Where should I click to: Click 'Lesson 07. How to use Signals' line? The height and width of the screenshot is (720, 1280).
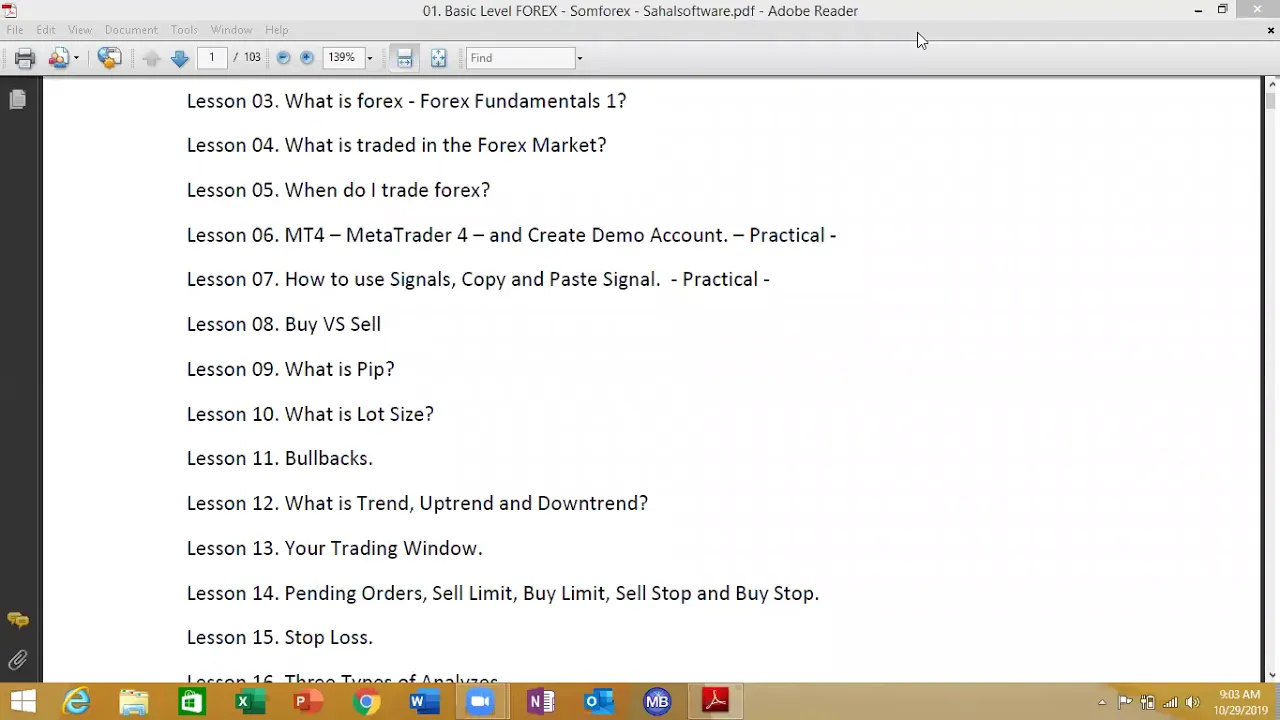coord(478,279)
